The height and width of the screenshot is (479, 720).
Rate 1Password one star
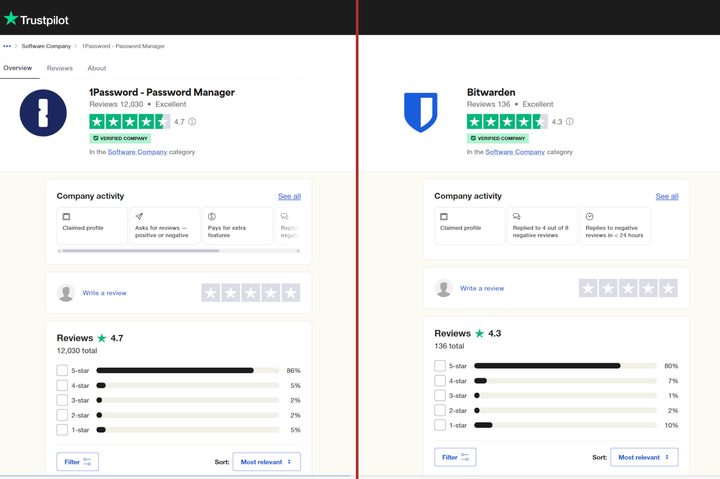(x=211, y=293)
